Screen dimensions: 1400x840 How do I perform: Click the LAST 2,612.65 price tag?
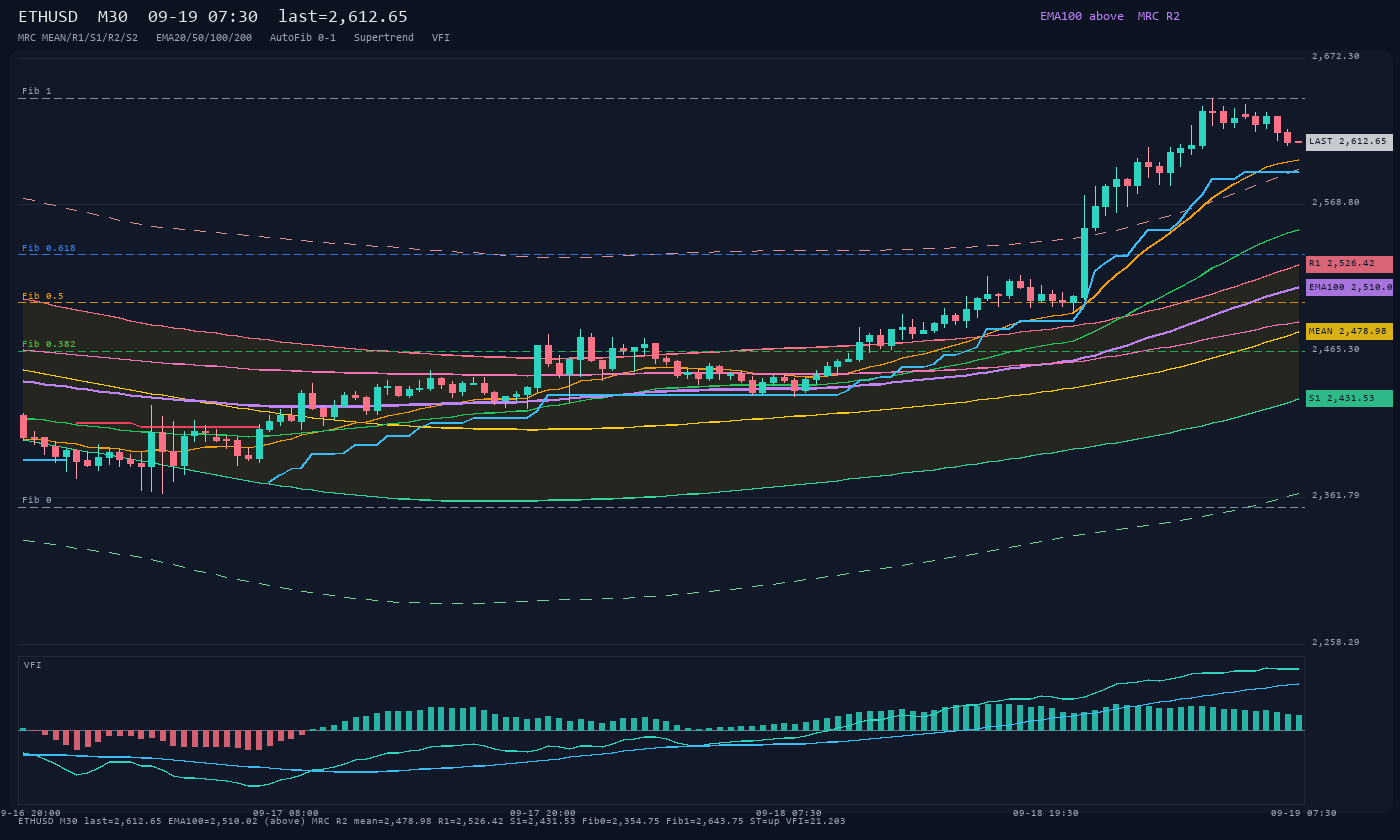(x=1349, y=142)
